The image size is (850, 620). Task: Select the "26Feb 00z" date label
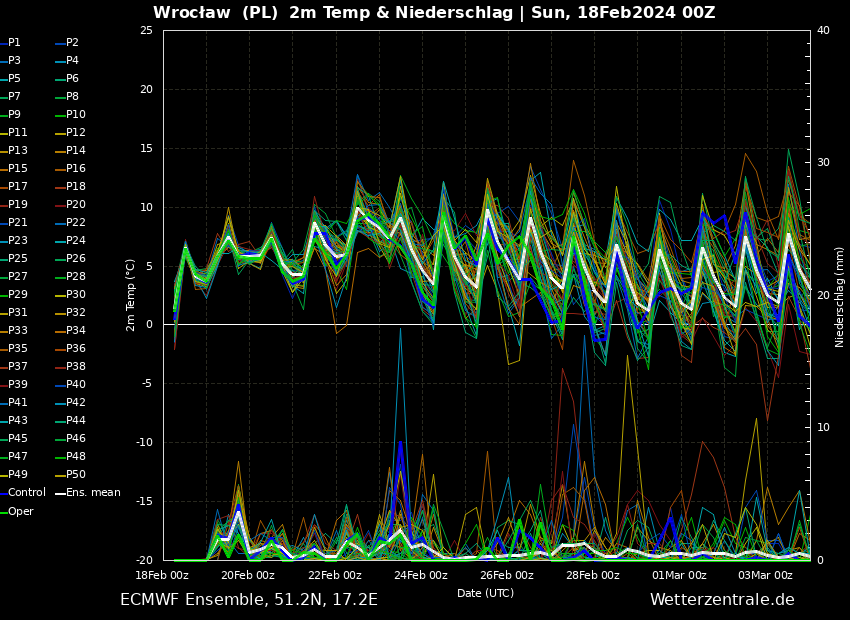click(x=507, y=576)
